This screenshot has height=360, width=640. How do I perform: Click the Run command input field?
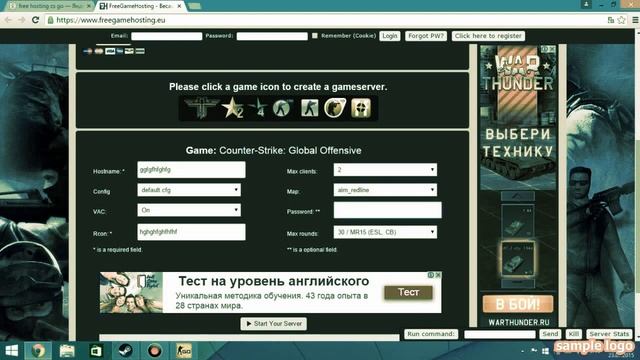point(500,334)
